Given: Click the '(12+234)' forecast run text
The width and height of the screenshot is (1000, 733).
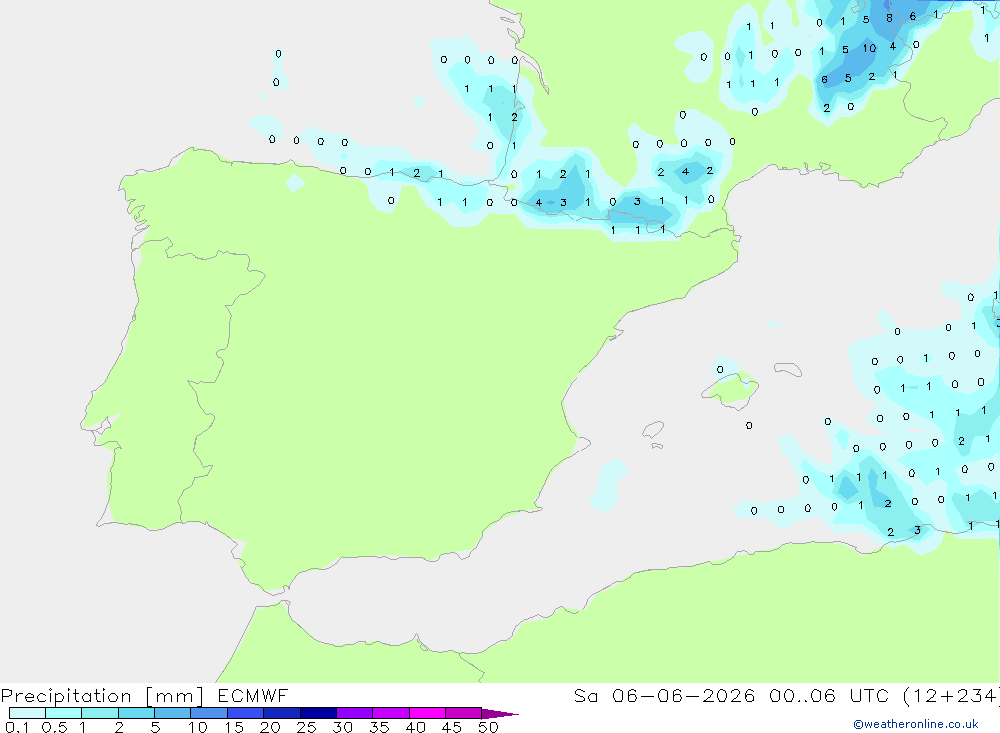Looking at the screenshot, I should point(951,696).
